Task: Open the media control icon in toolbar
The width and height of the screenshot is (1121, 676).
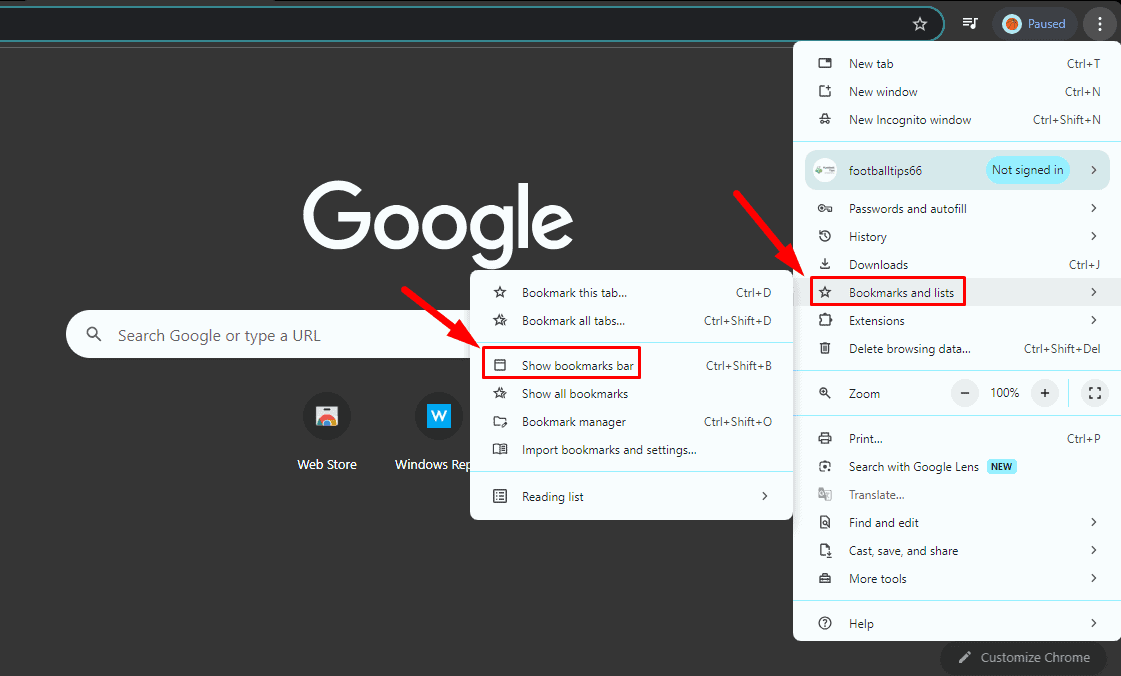Action: (x=969, y=24)
